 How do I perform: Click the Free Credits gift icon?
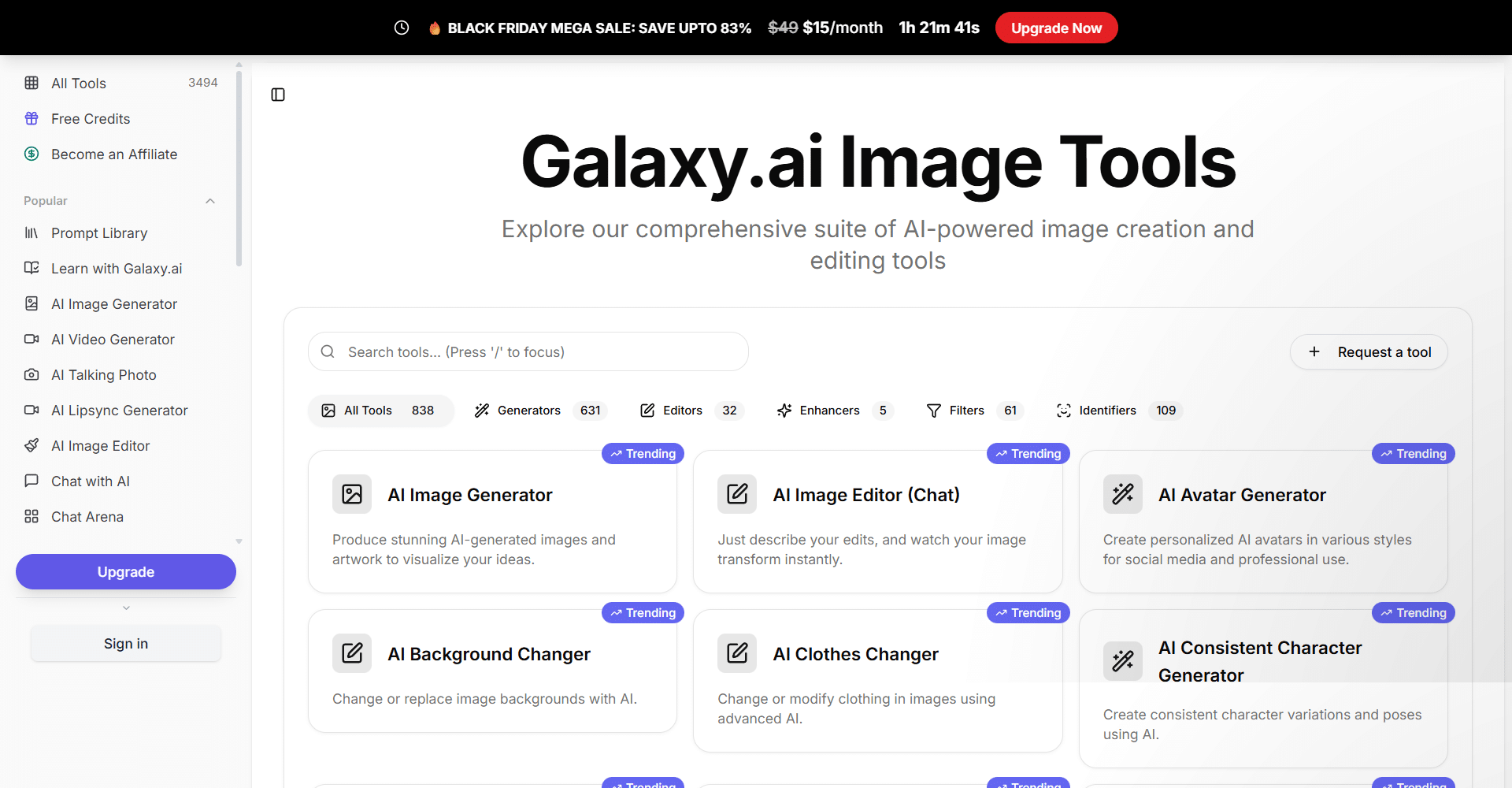coord(31,118)
